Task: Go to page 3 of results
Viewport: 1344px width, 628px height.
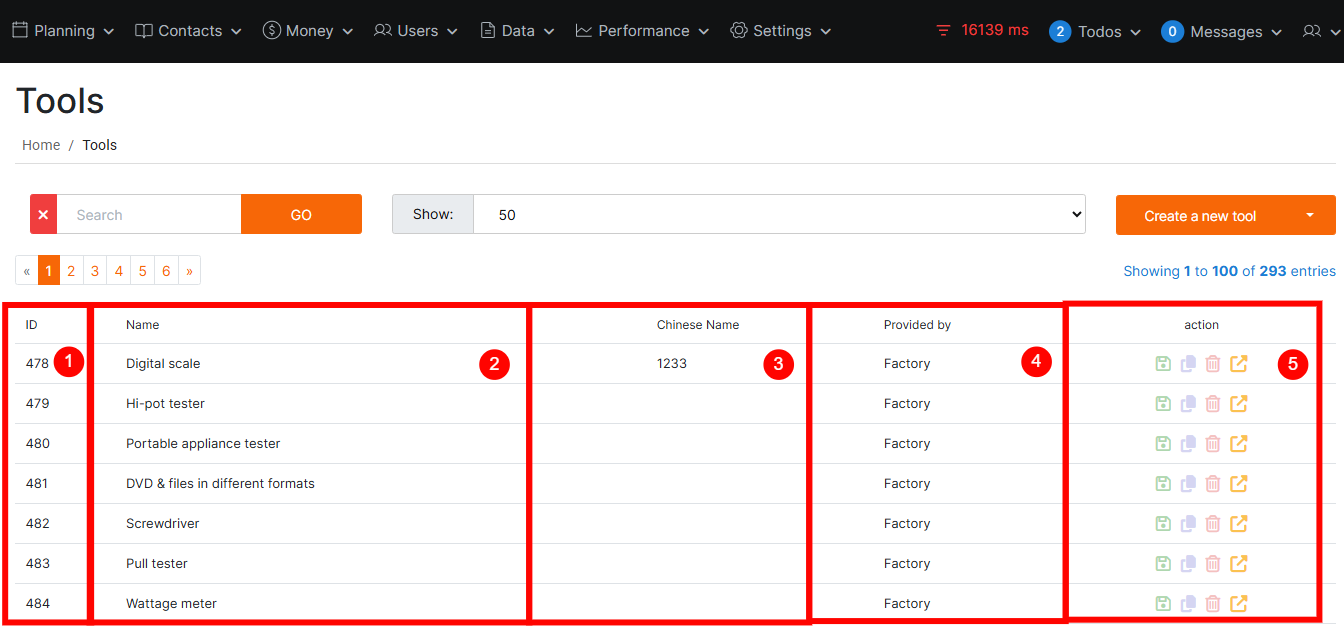Action: 95,271
